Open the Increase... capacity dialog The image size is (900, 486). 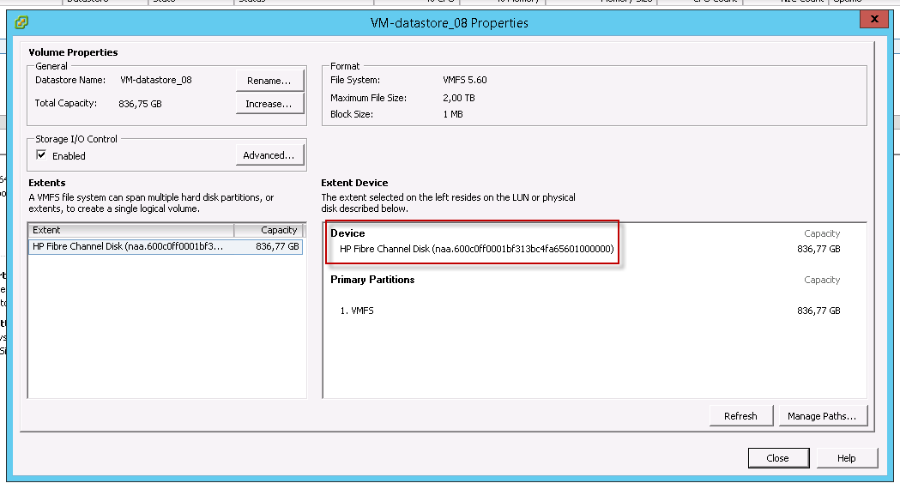[269, 104]
